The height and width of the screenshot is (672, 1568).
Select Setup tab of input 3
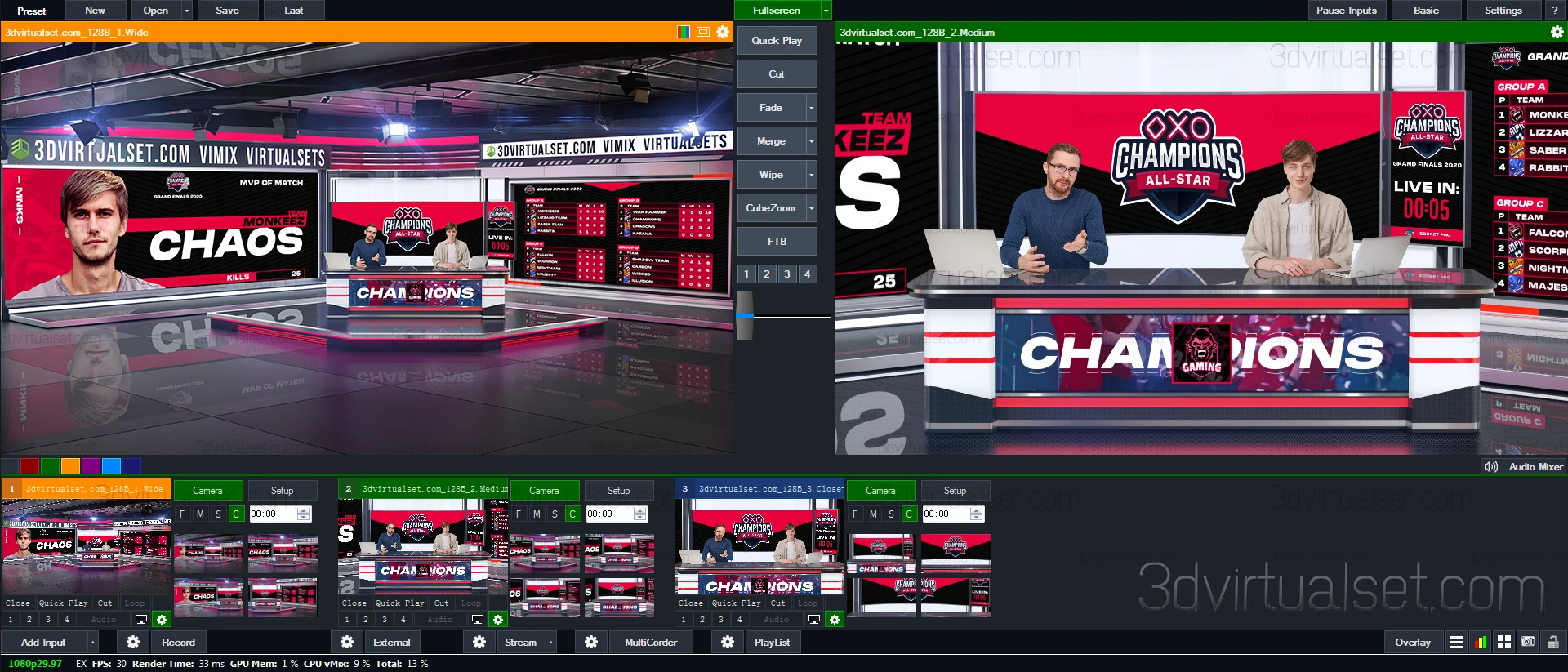955,491
